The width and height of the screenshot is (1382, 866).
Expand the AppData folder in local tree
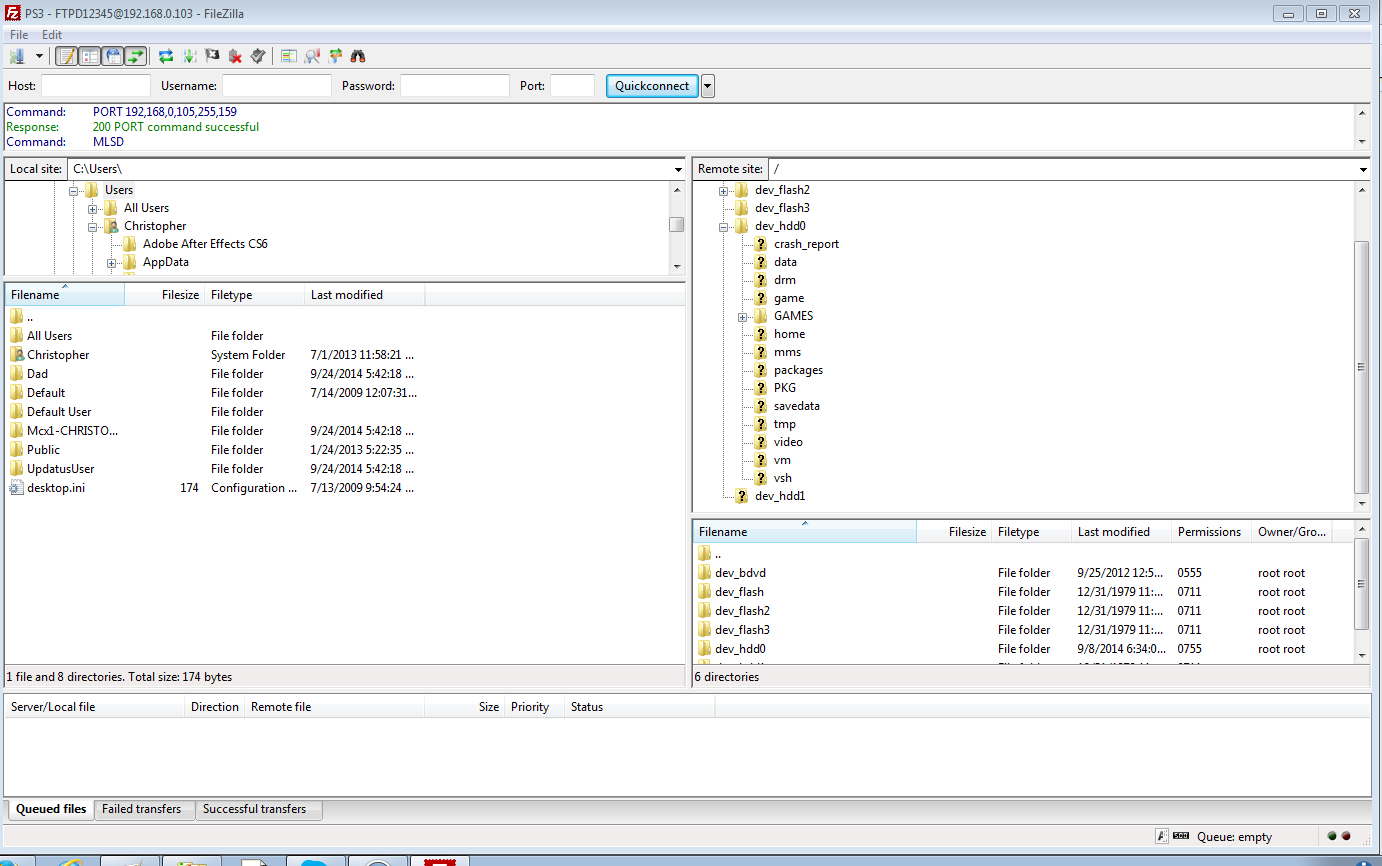112,262
